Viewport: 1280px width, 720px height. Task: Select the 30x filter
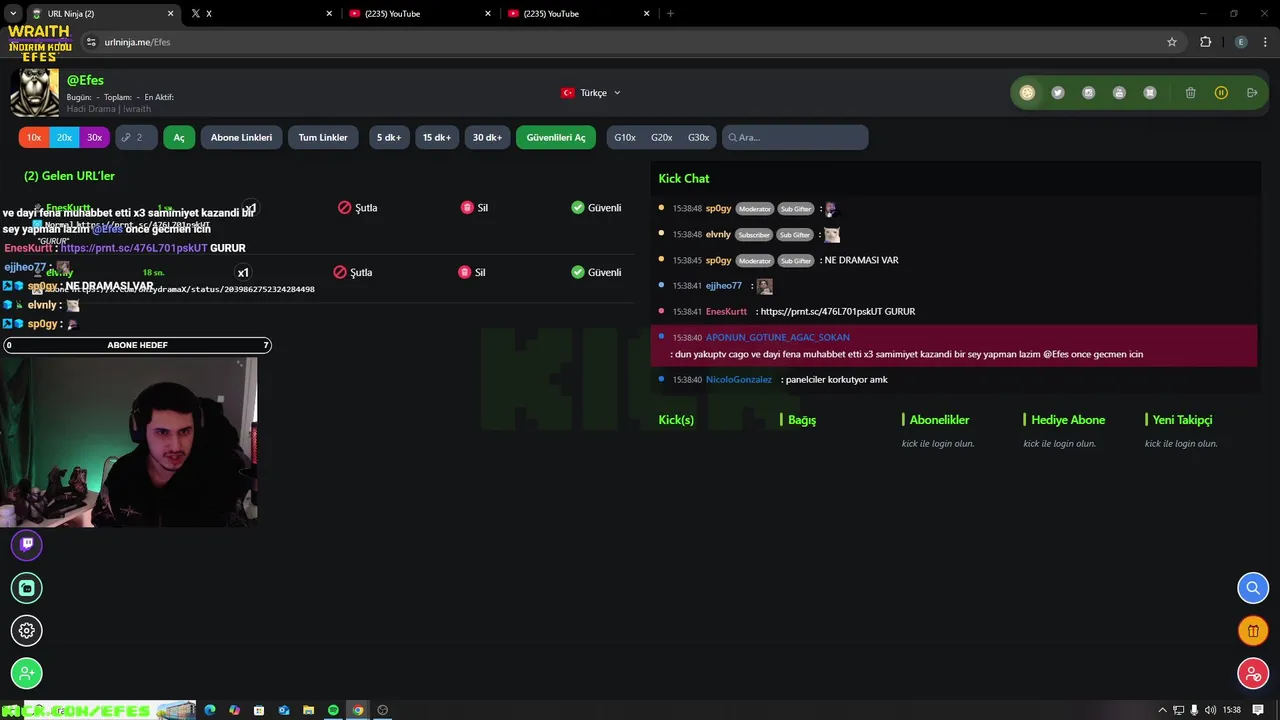tap(94, 138)
